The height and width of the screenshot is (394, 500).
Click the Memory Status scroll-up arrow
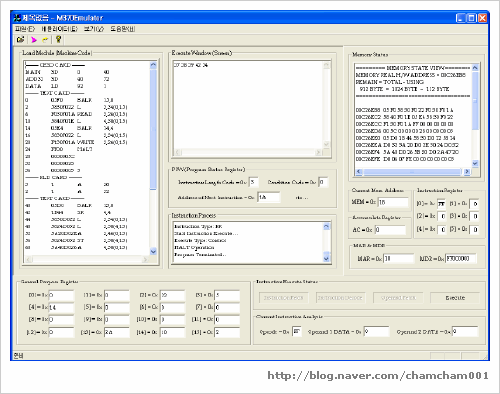coord(475,68)
